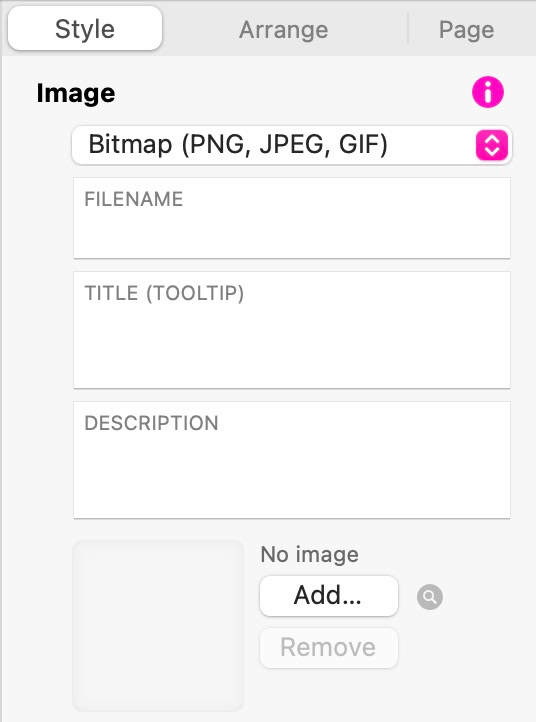The height and width of the screenshot is (722, 536).
Task: Switch to the Style tab
Action: pos(85,29)
